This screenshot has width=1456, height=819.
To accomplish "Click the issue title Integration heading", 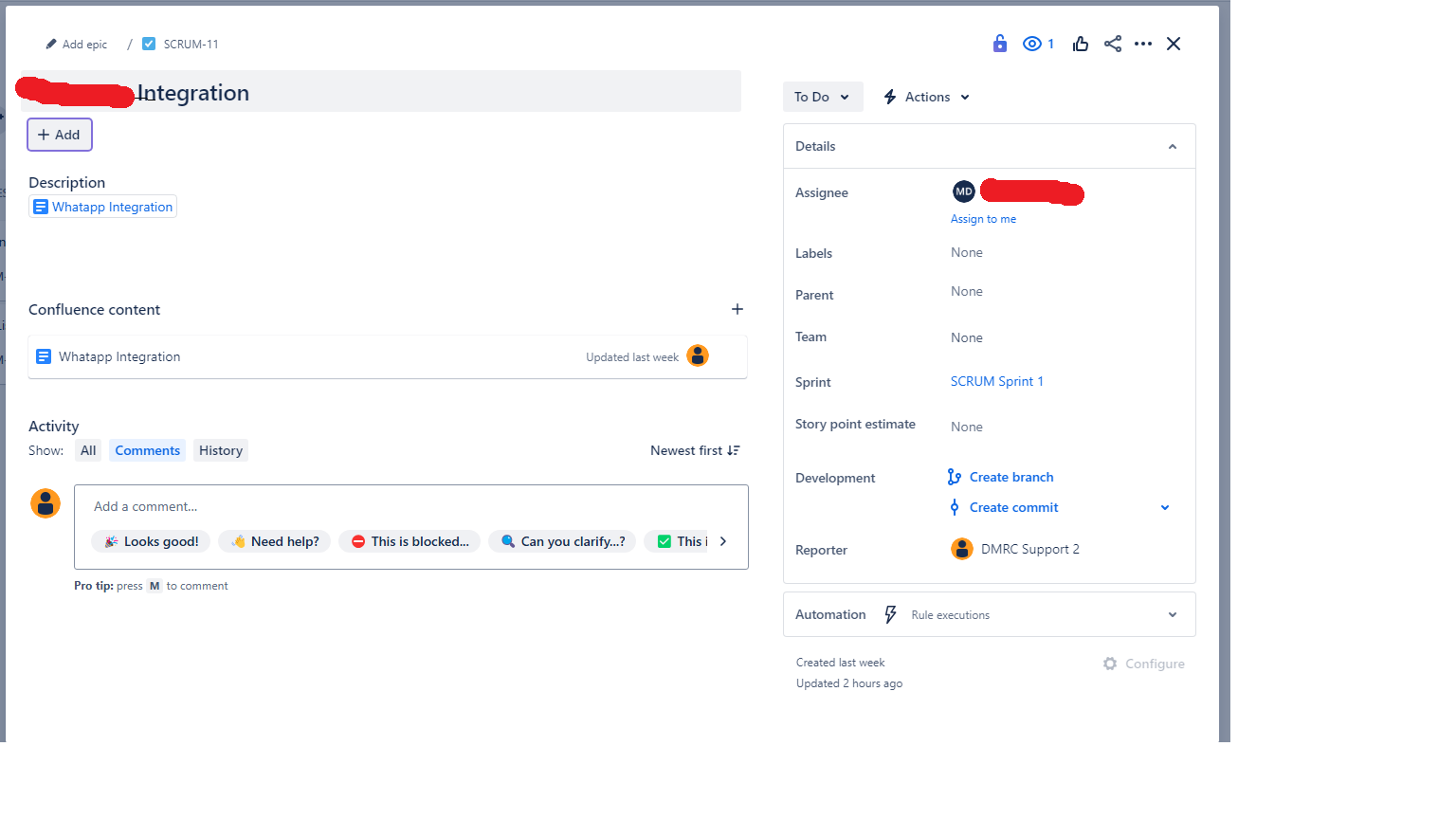I will coord(193,93).
